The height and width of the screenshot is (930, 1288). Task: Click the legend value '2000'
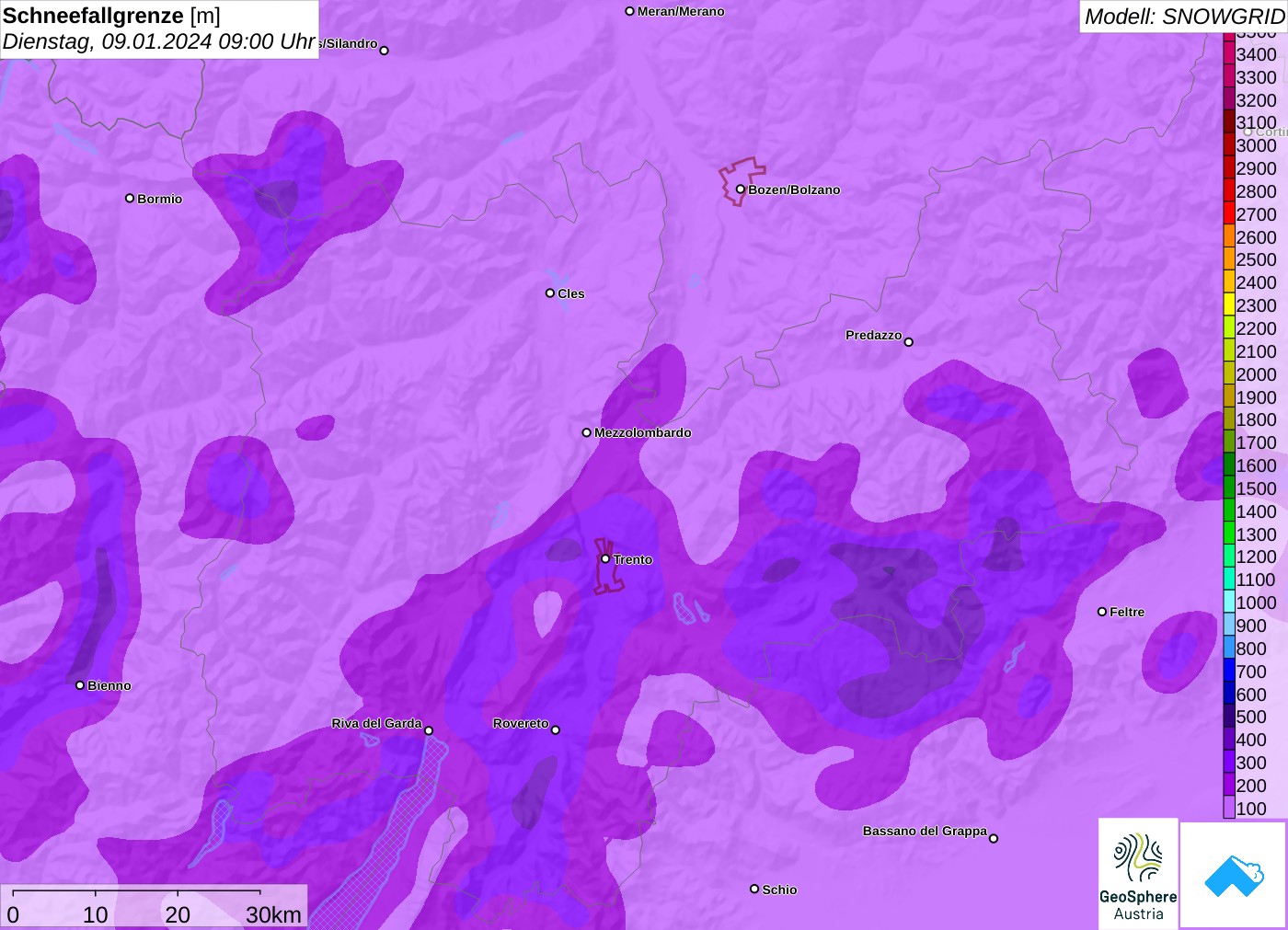1257,374
